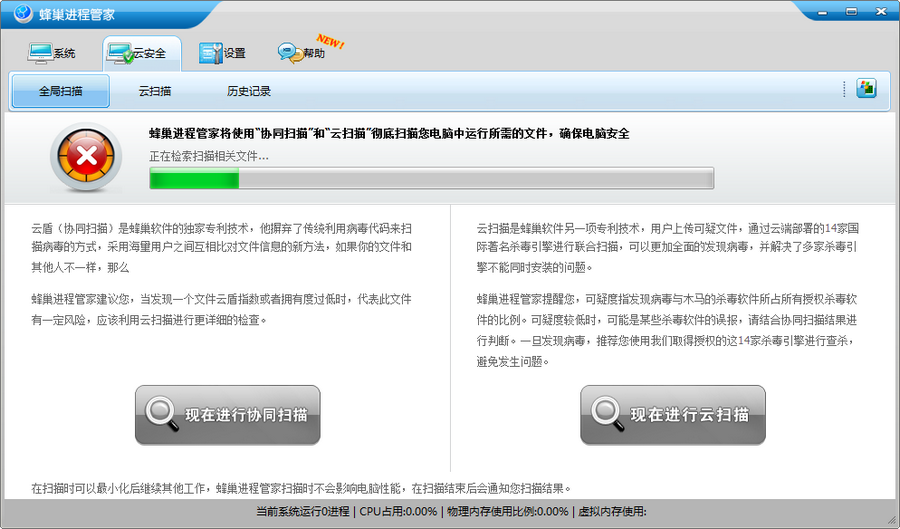Image resolution: width=900 pixels, height=529 pixels.
Task: Click the green scan progress bar
Action: (x=432, y=178)
